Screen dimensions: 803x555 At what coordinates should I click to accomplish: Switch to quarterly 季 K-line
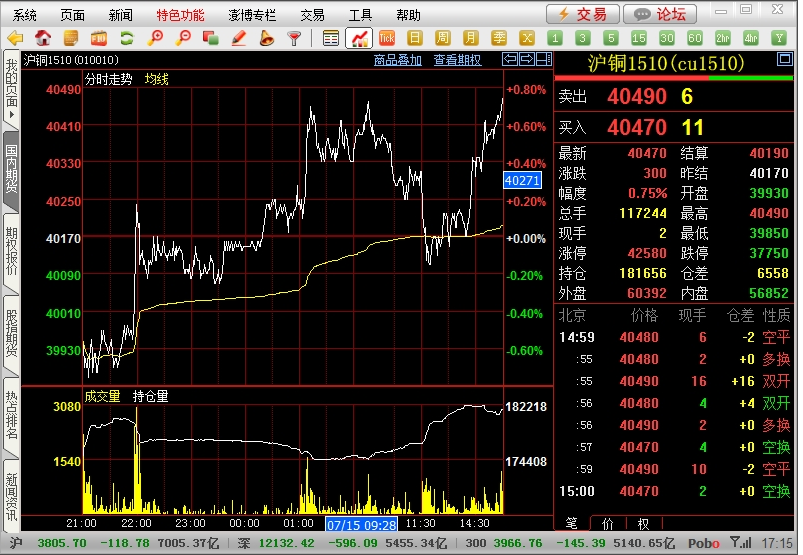pyautogui.click(x=499, y=38)
